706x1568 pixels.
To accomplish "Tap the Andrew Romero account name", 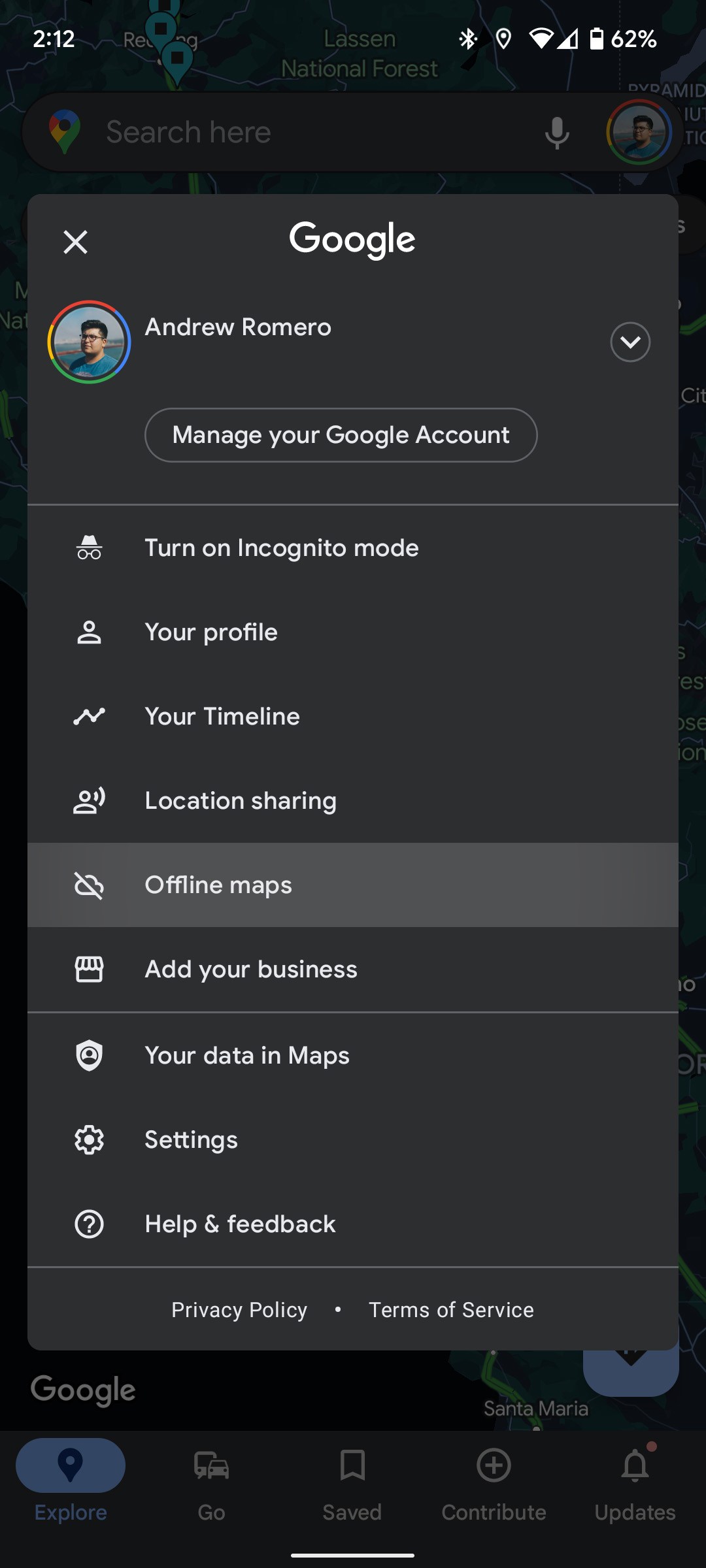I will pos(238,327).
